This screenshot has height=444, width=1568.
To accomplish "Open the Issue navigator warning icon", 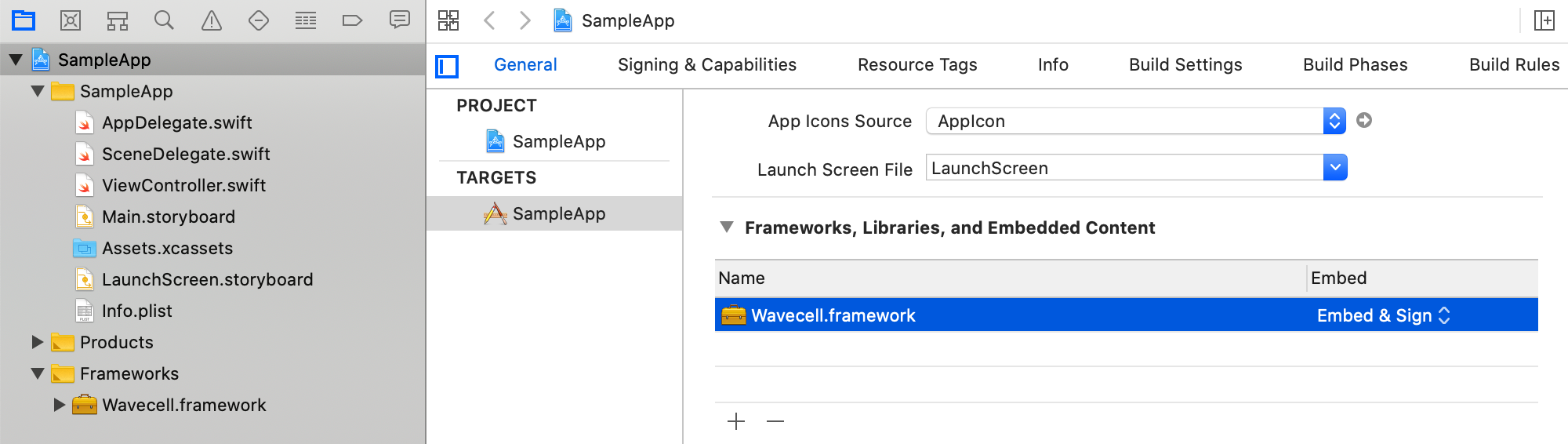I will click(x=212, y=20).
